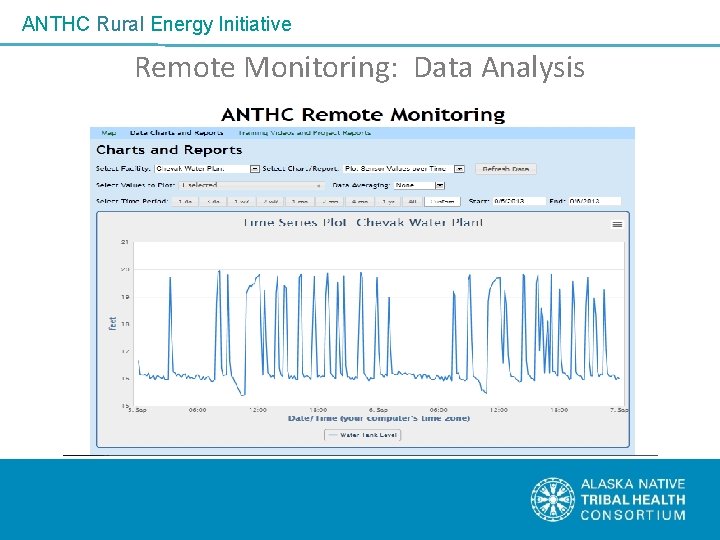This screenshot has width=720, height=540.
Task: Switch to Data Charts and Reports tab
Action: point(176,133)
